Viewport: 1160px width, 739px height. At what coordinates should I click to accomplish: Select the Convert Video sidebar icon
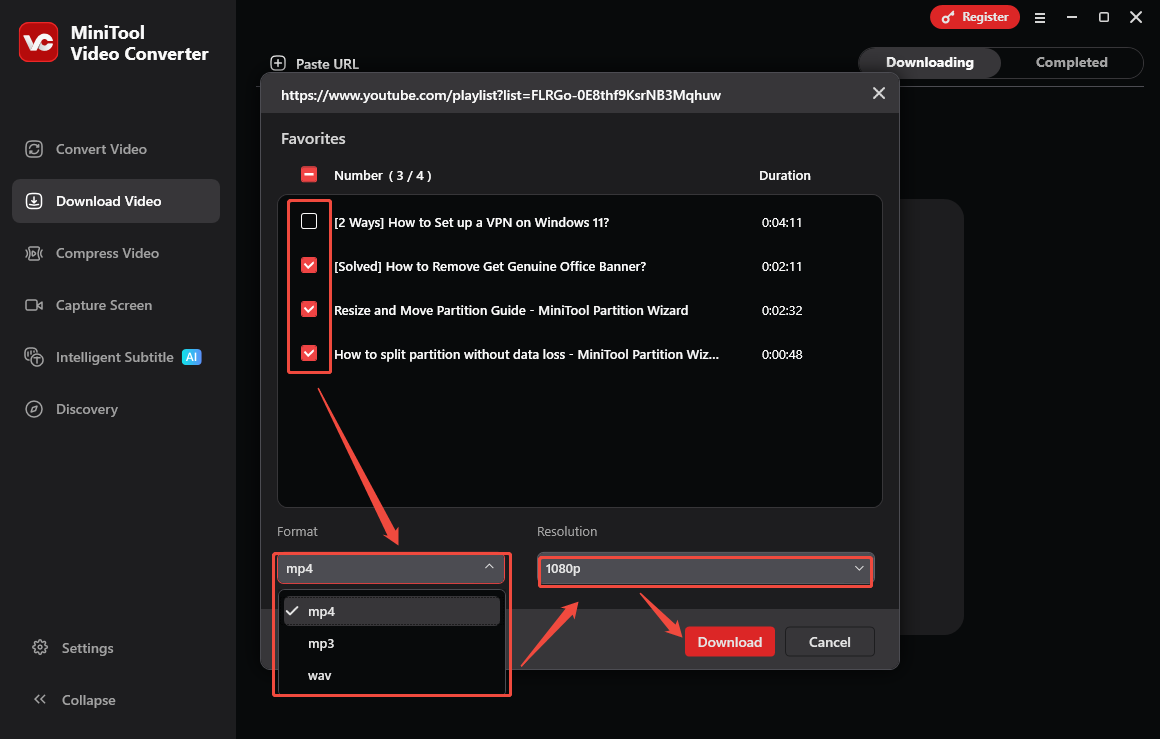point(34,148)
